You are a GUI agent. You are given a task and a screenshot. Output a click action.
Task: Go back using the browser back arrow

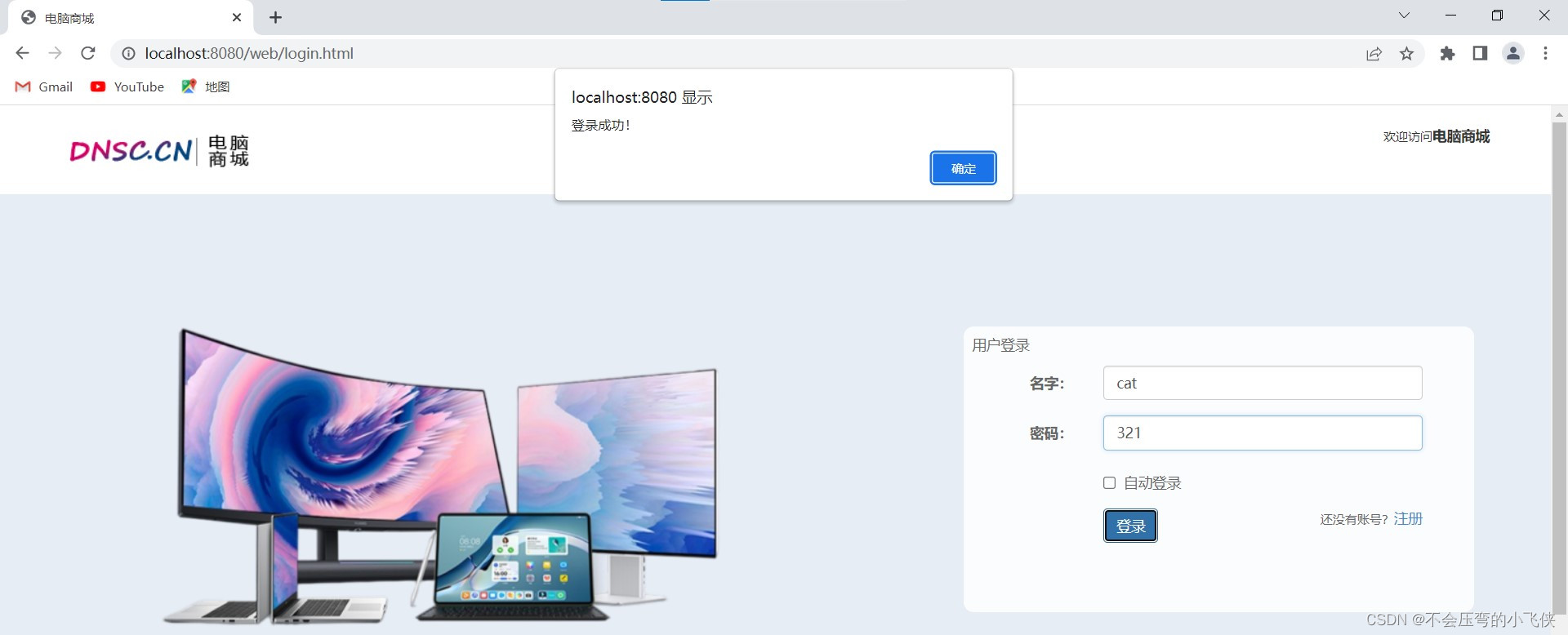pos(22,53)
